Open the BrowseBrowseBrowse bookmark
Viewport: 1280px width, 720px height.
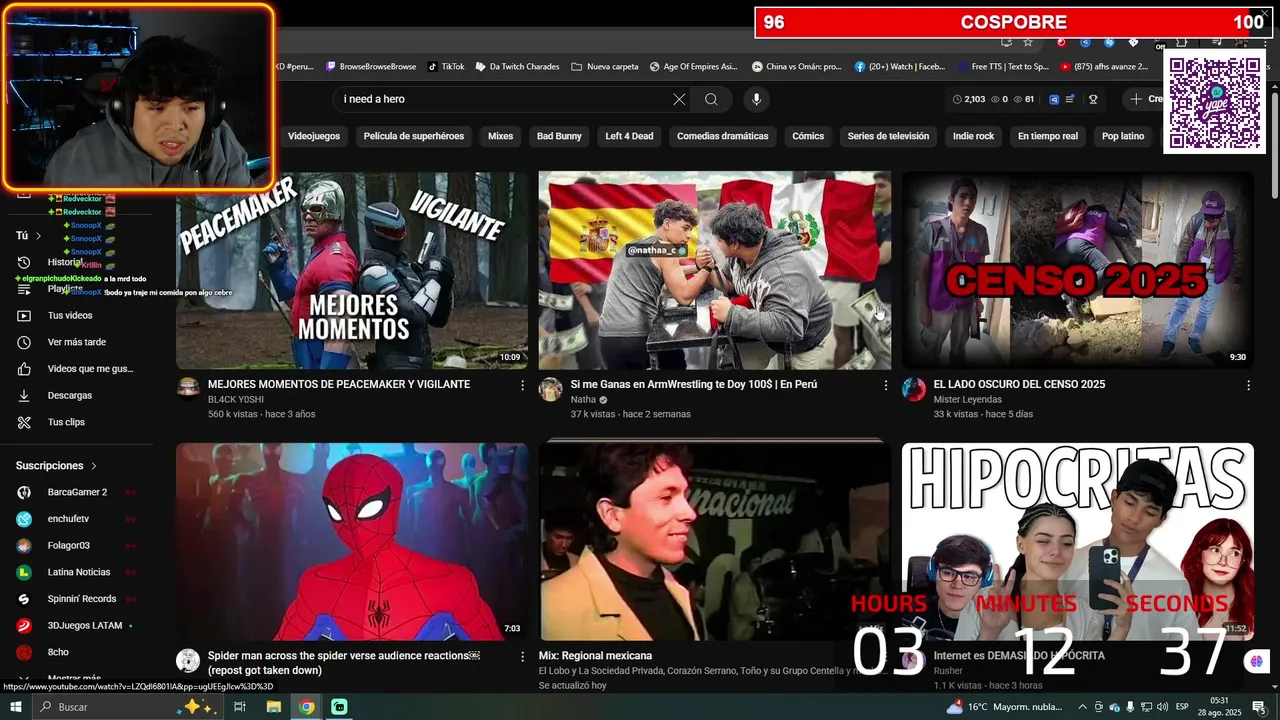[371, 67]
